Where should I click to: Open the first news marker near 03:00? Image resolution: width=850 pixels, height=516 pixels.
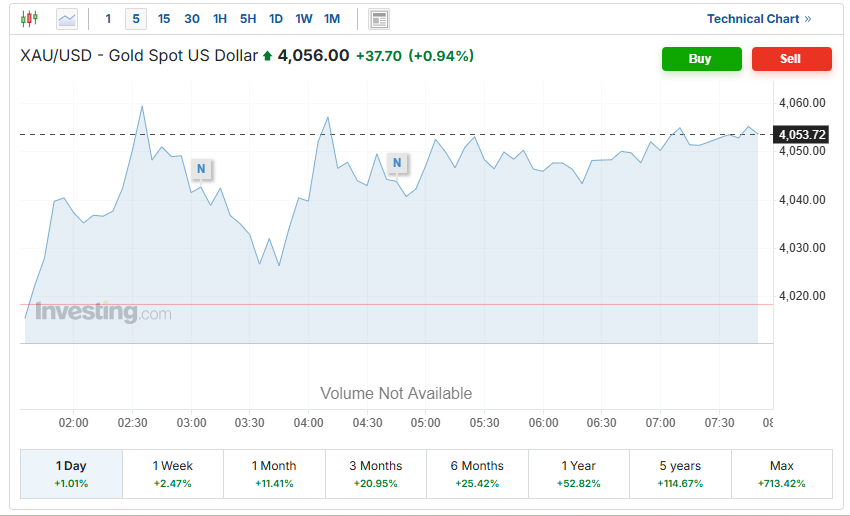(x=201, y=169)
